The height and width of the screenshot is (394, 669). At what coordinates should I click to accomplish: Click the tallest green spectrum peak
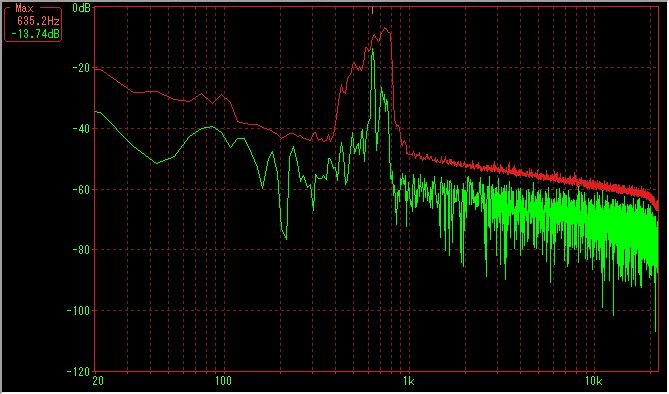[372, 50]
